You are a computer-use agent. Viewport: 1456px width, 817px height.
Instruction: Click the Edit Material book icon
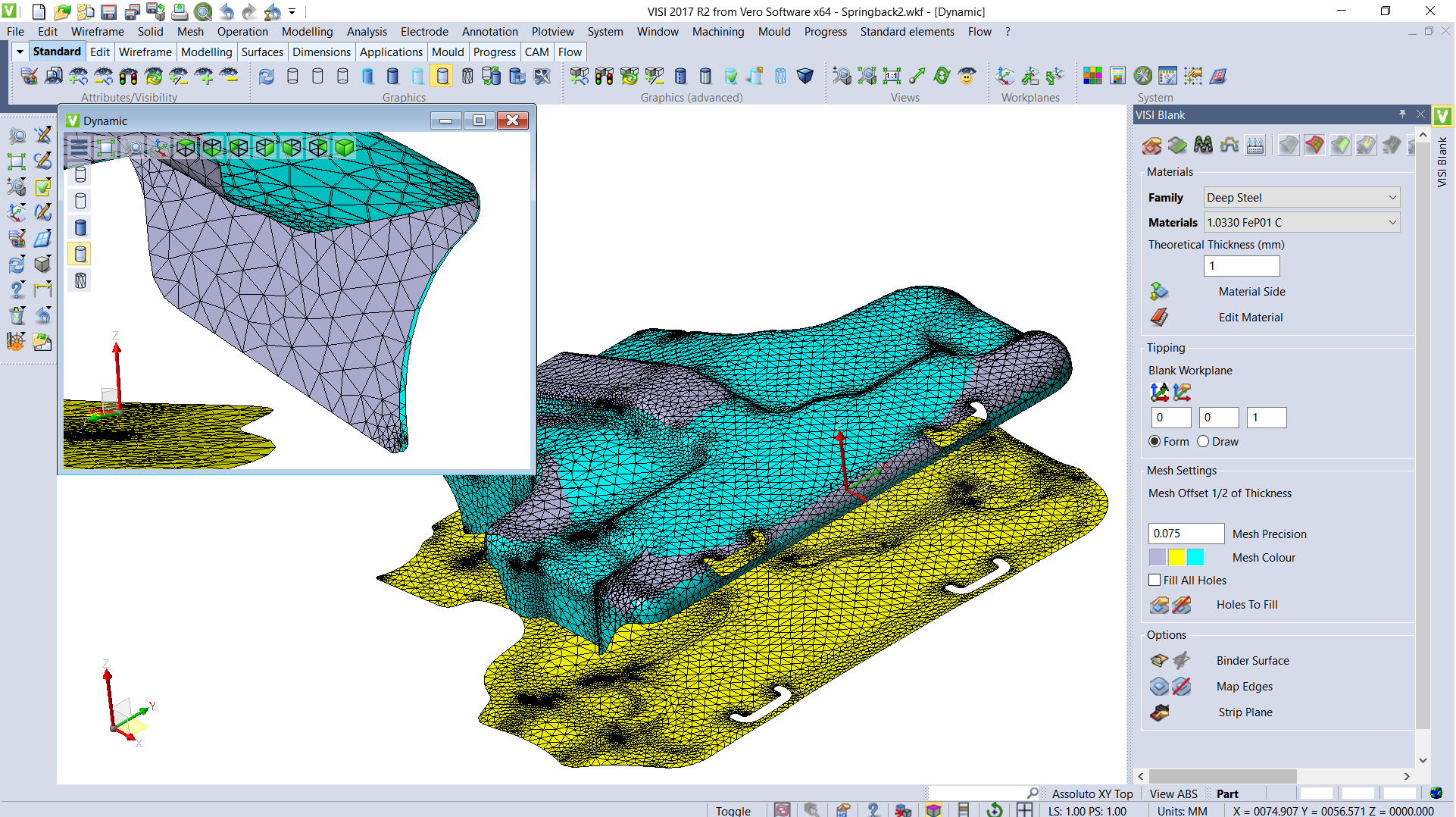click(x=1159, y=318)
